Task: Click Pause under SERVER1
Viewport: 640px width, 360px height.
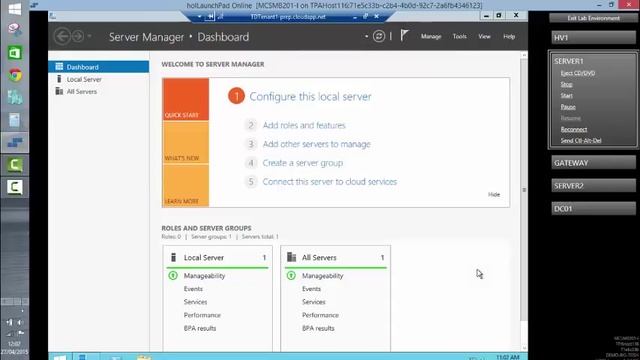Action: [568, 107]
